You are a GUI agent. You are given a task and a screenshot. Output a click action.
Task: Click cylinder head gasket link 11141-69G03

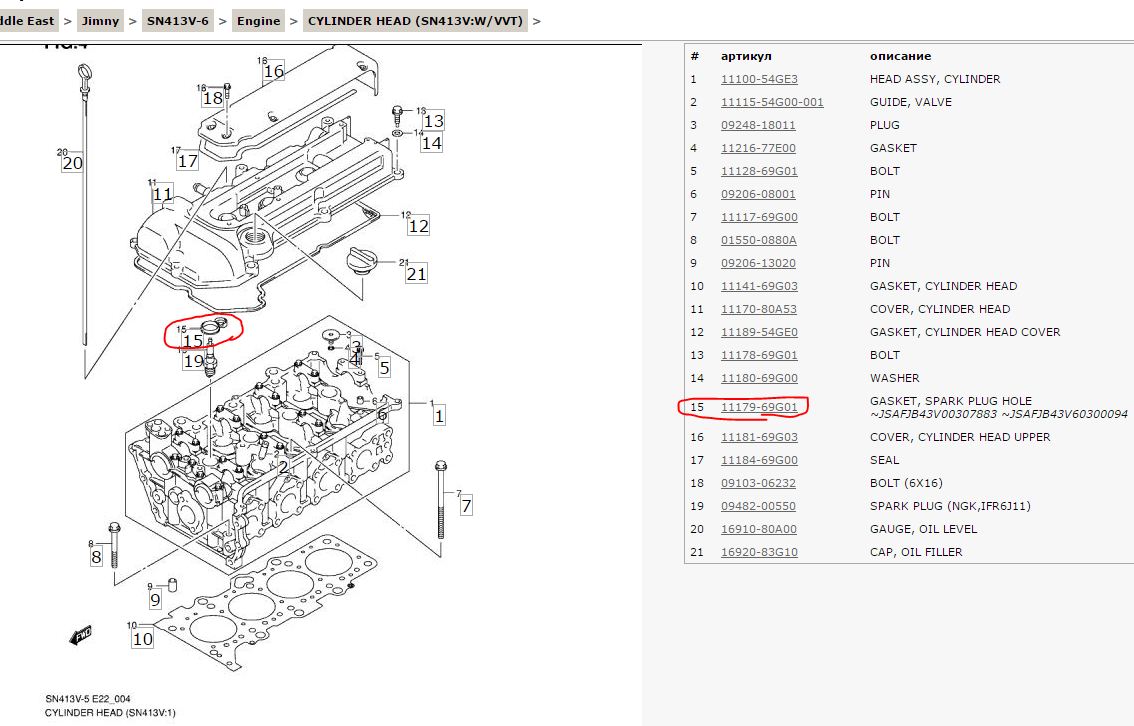(x=759, y=286)
